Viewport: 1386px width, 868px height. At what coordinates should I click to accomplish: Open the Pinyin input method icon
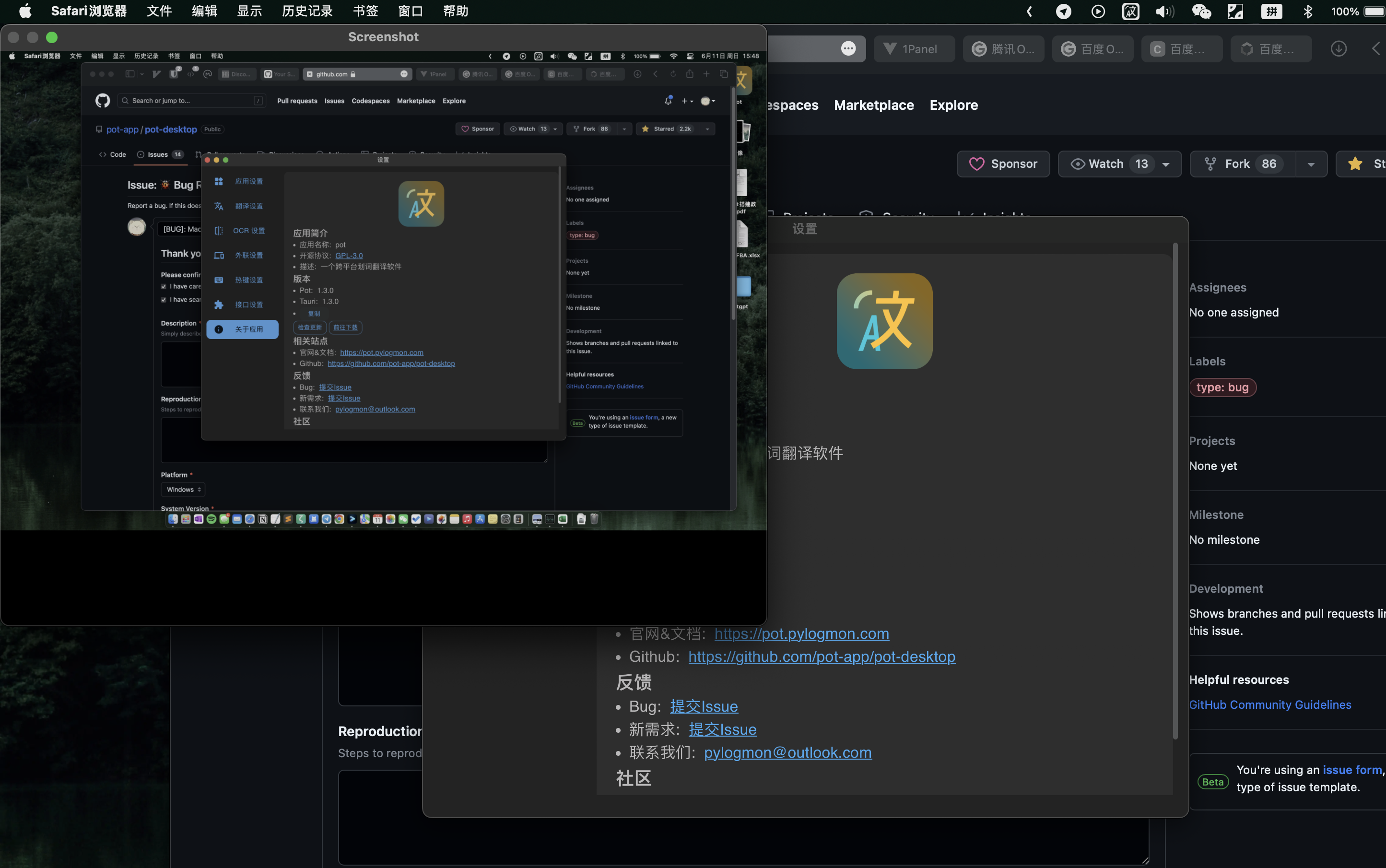[x=1271, y=12]
